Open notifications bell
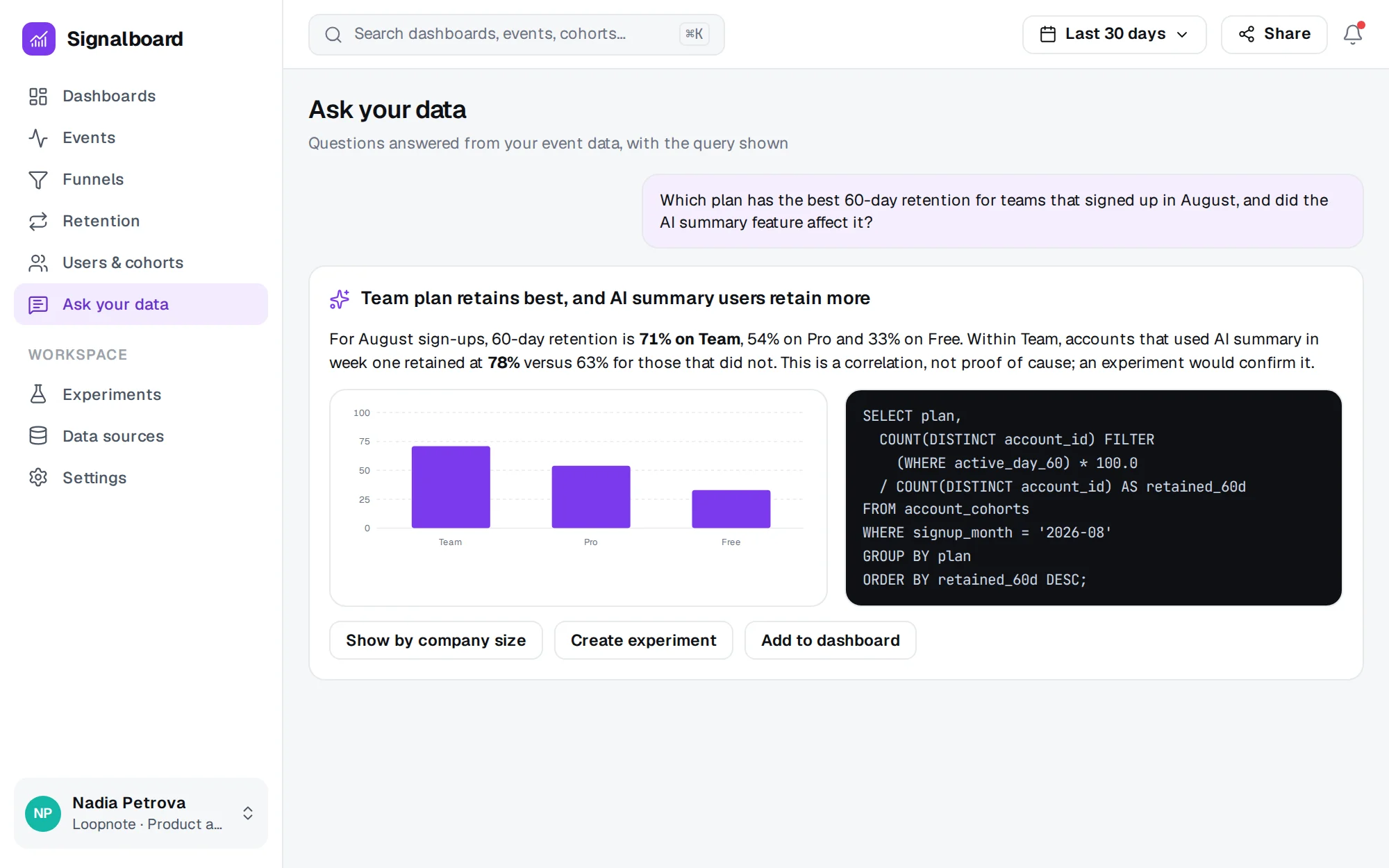This screenshot has height=868, width=1389. tap(1353, 34)
